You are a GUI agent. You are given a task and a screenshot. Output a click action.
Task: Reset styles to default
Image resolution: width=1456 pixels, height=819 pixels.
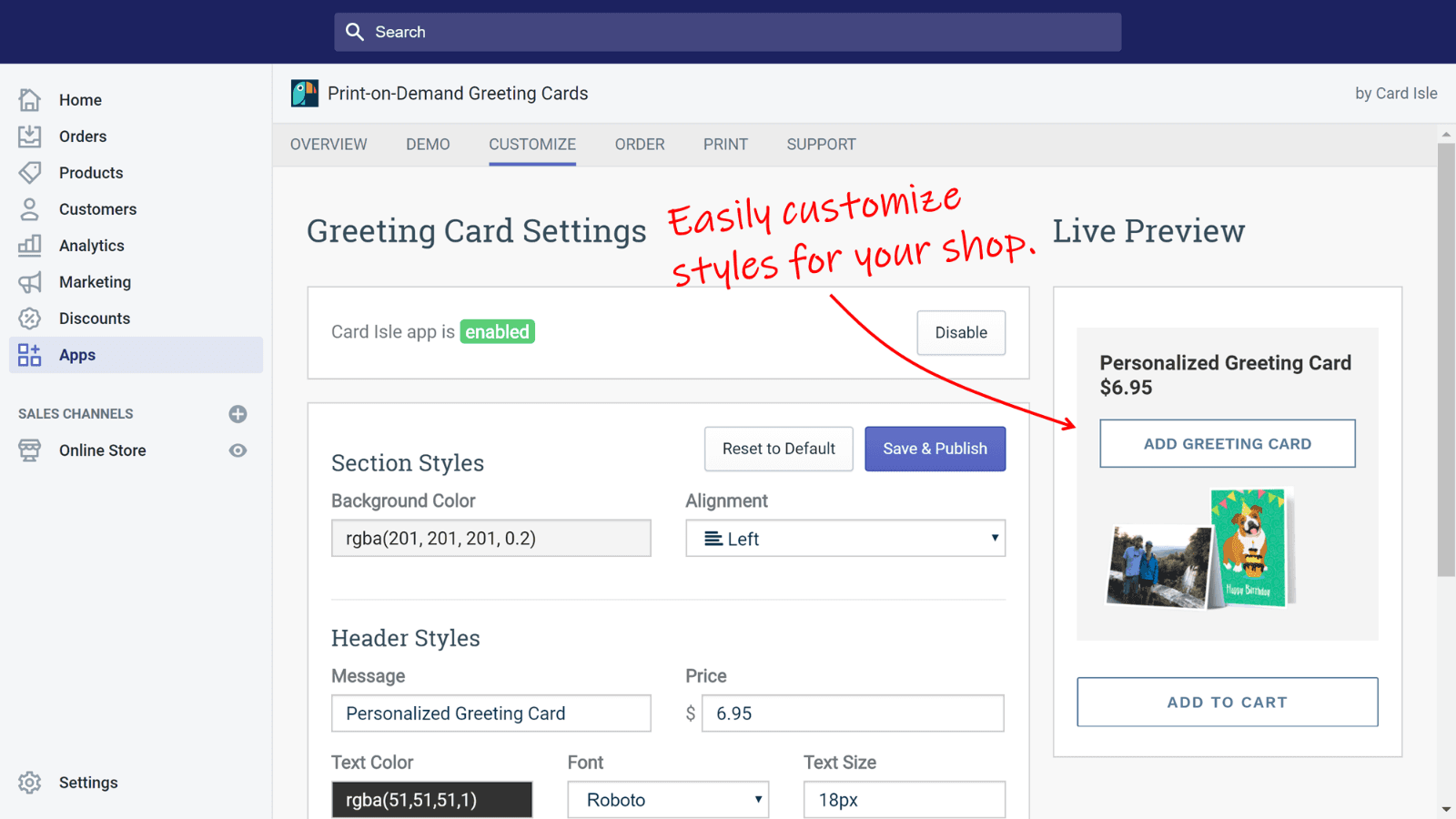[x=778, y=449]
